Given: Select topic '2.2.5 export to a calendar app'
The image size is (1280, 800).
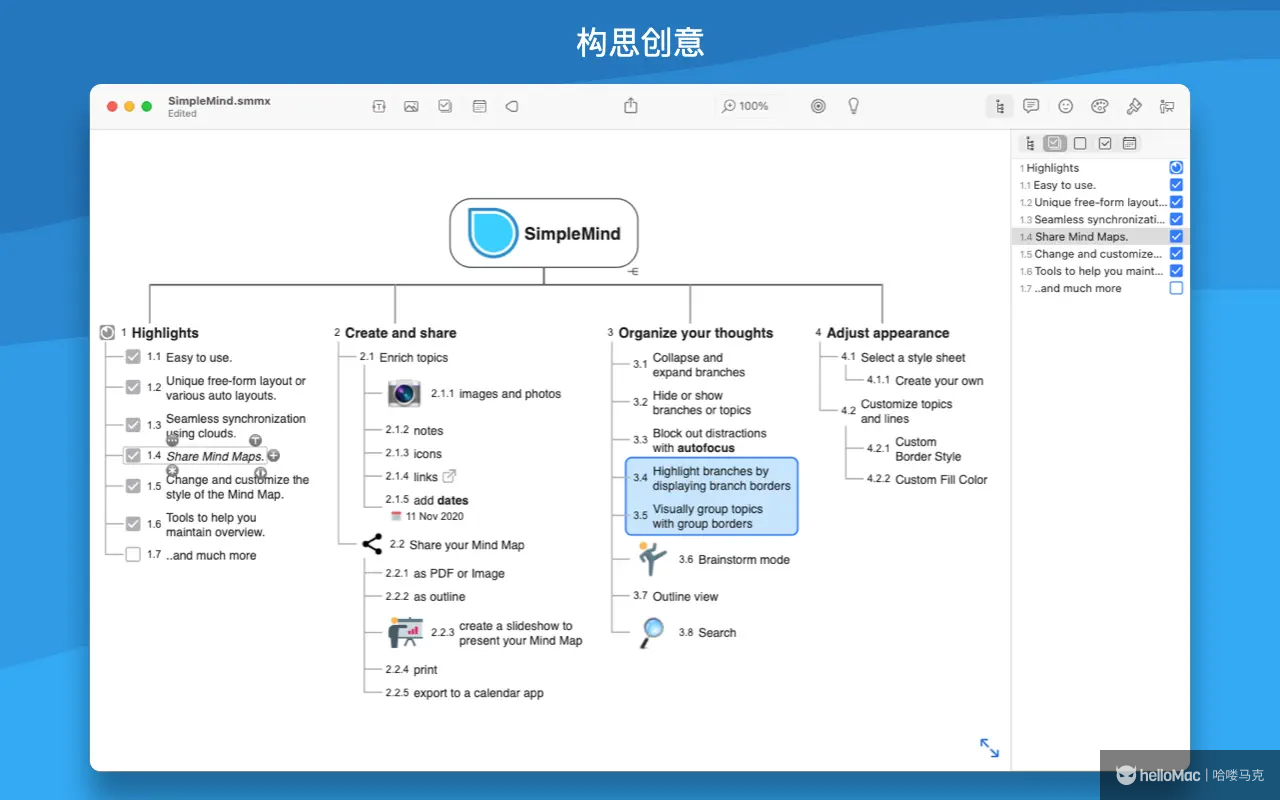Looking at the screenshot, I should (x=465, y=693).
